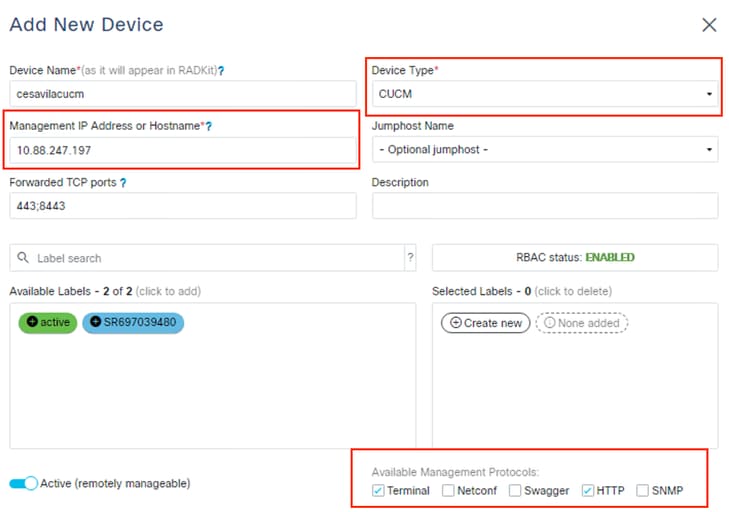The image size is (729, 512).
Task: Toggle Active (remotely manageable) switch
Action: pyautogui.click(x=23, y=483)
